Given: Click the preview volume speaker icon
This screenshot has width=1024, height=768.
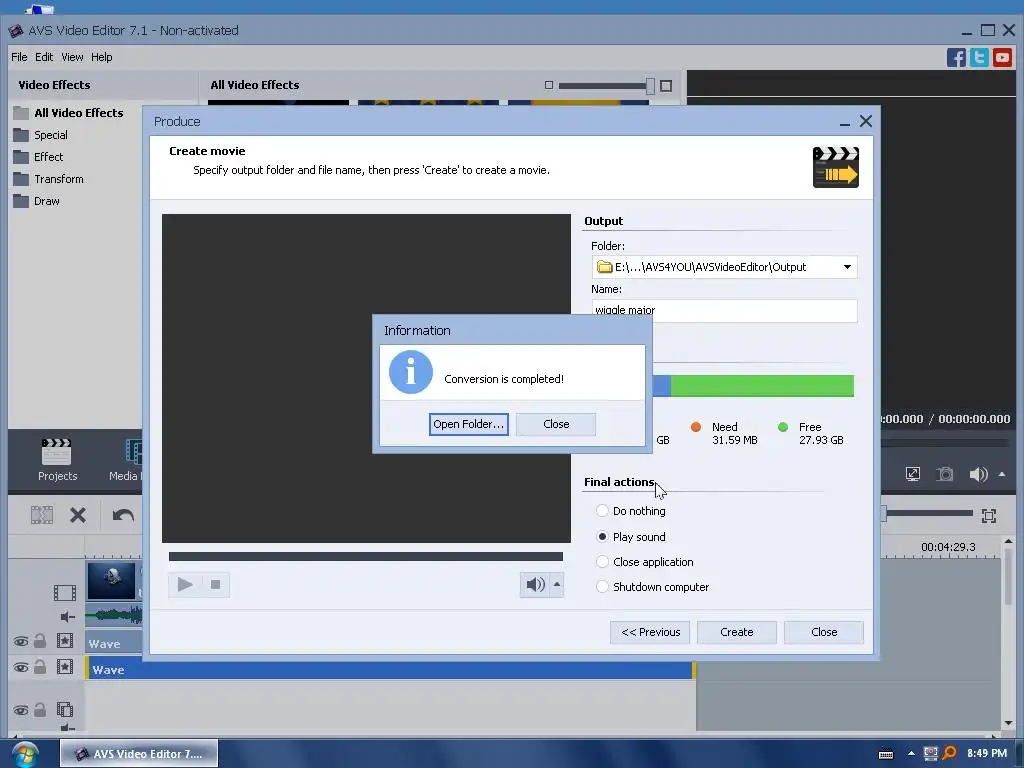Looking at the screenshot, I should click(x=978, y=474).
